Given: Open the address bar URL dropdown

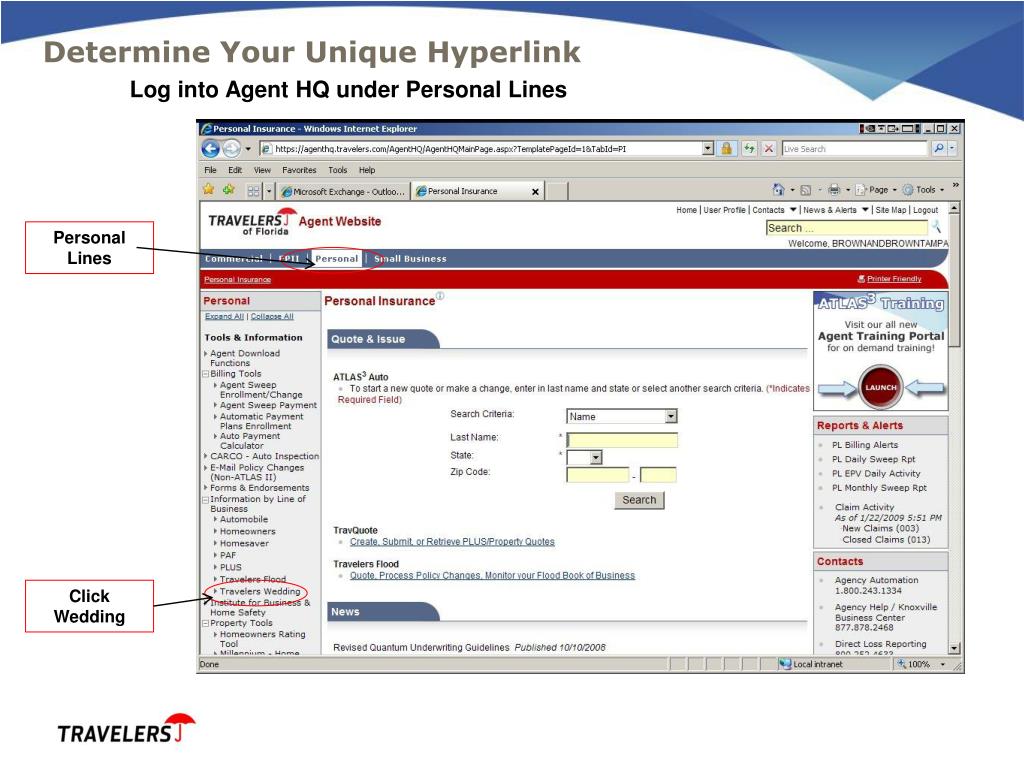Looking at the screenshot, I should [708, 149].
